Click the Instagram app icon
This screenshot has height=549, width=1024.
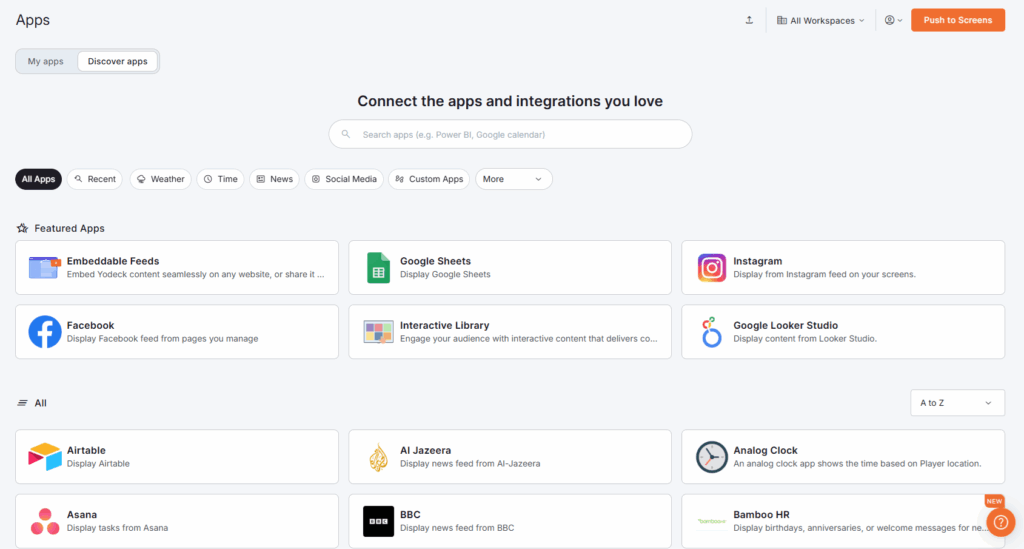(712, 268)
